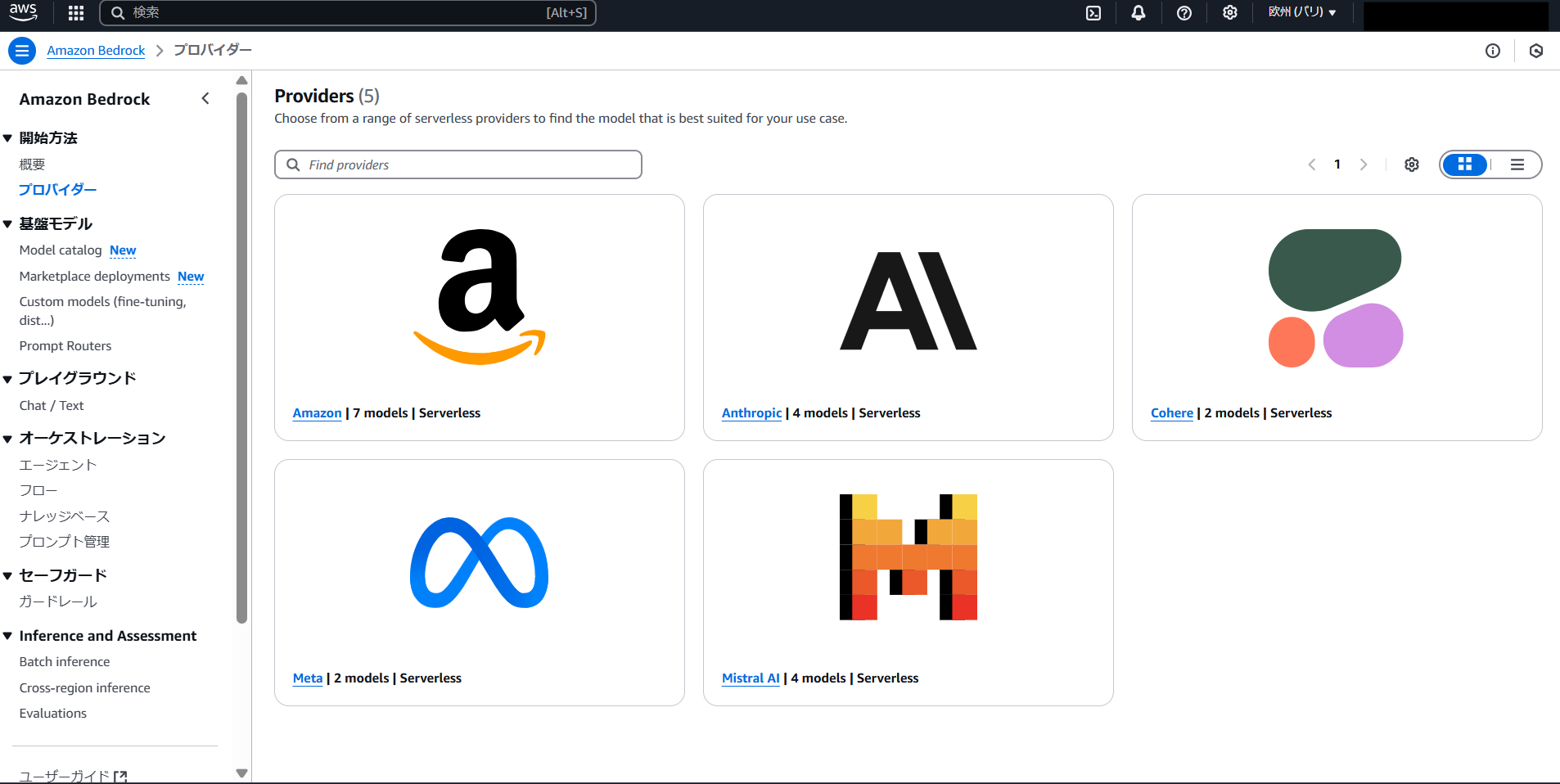This screenshot has height=784, width=1560.
Task: Collapse the オーケストレーション section
Action: coord(7,439)
